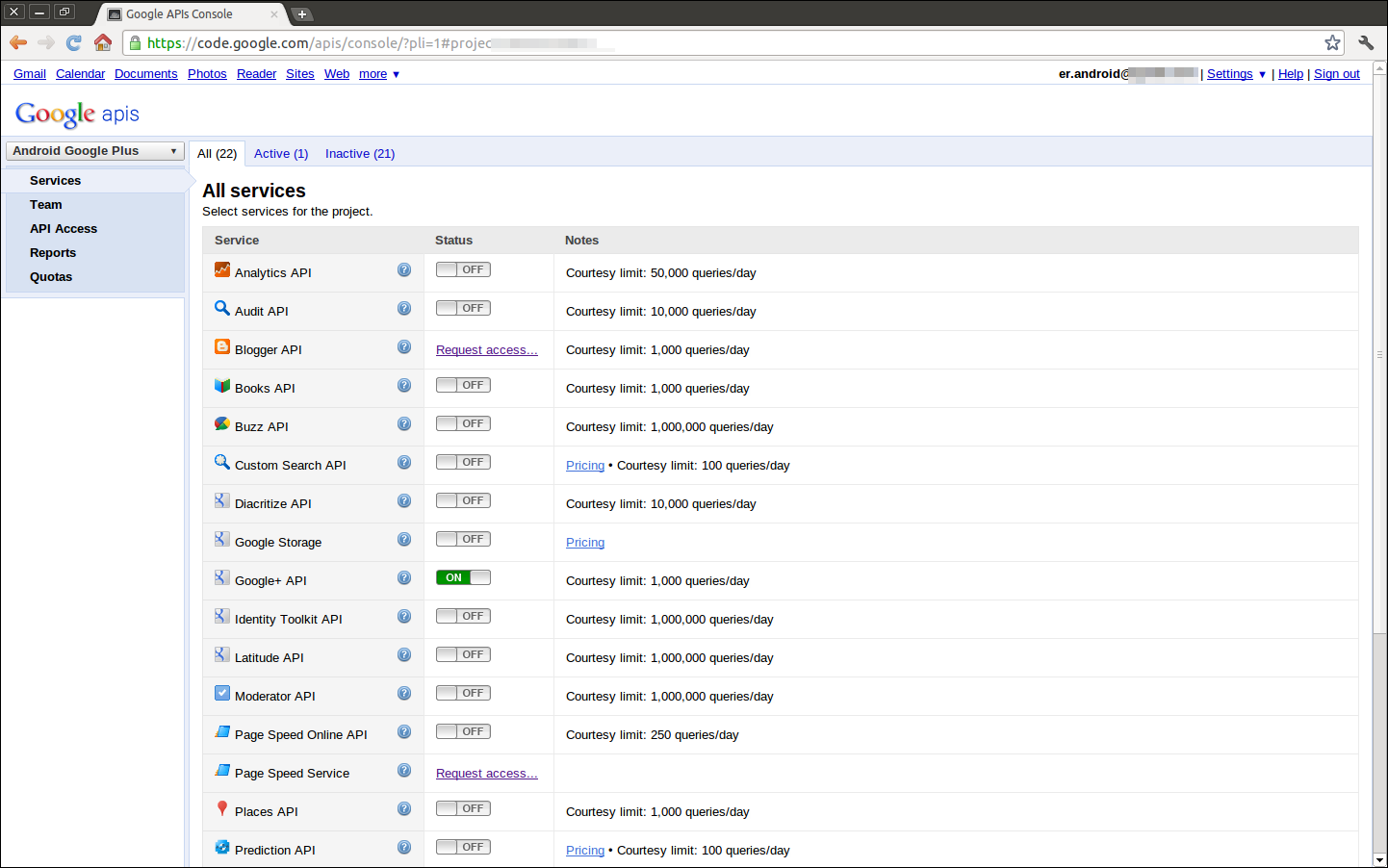This screenshot has width=1388, height=868.
Task: Click the Blogger API service icon
Action: pos(222,346)
